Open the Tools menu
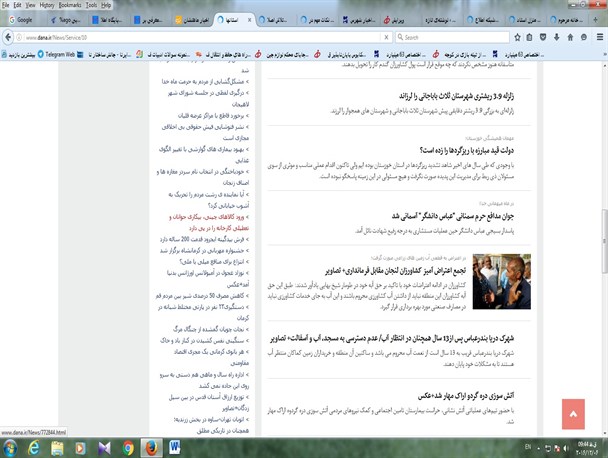 (91, 5)
